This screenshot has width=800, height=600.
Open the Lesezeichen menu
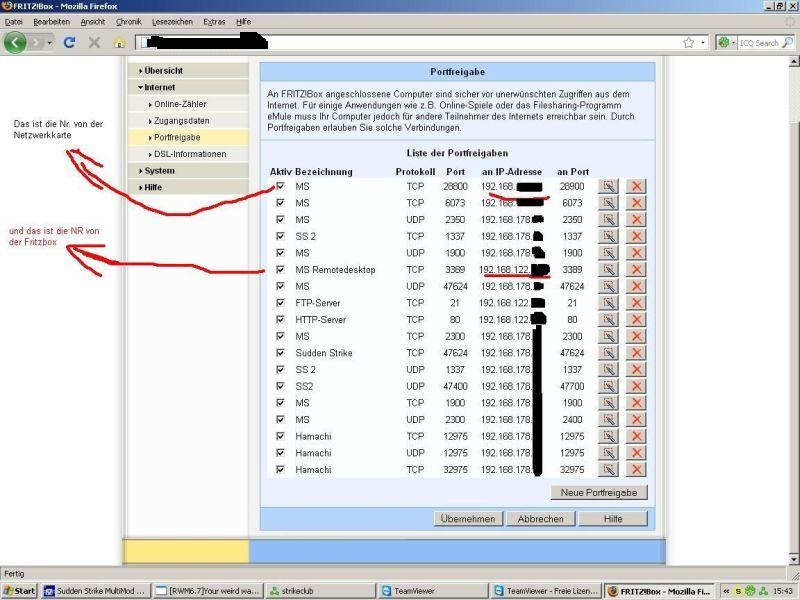point(172,22)
